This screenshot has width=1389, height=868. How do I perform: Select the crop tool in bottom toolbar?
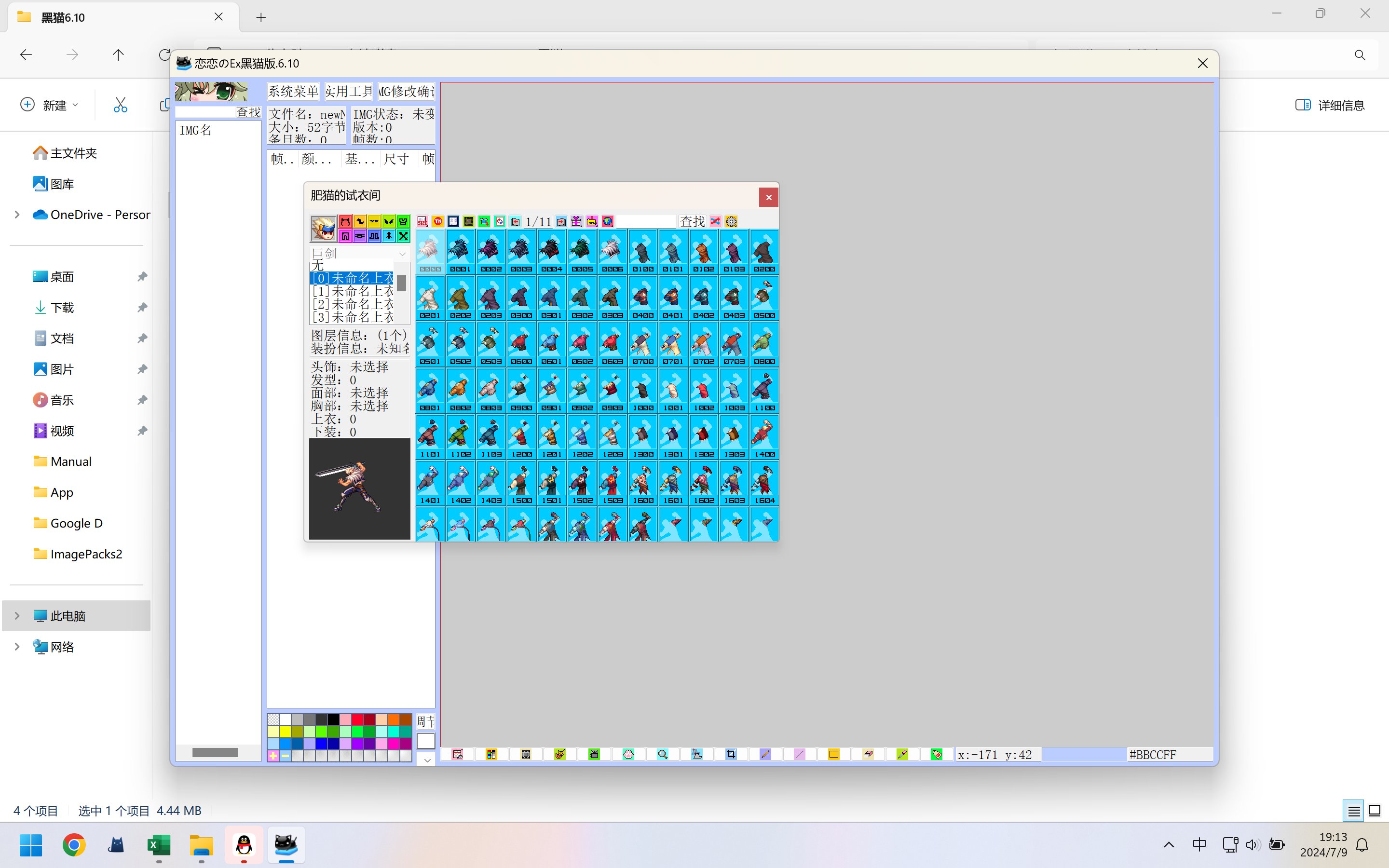pyautogui.click(x=731, y=754)
